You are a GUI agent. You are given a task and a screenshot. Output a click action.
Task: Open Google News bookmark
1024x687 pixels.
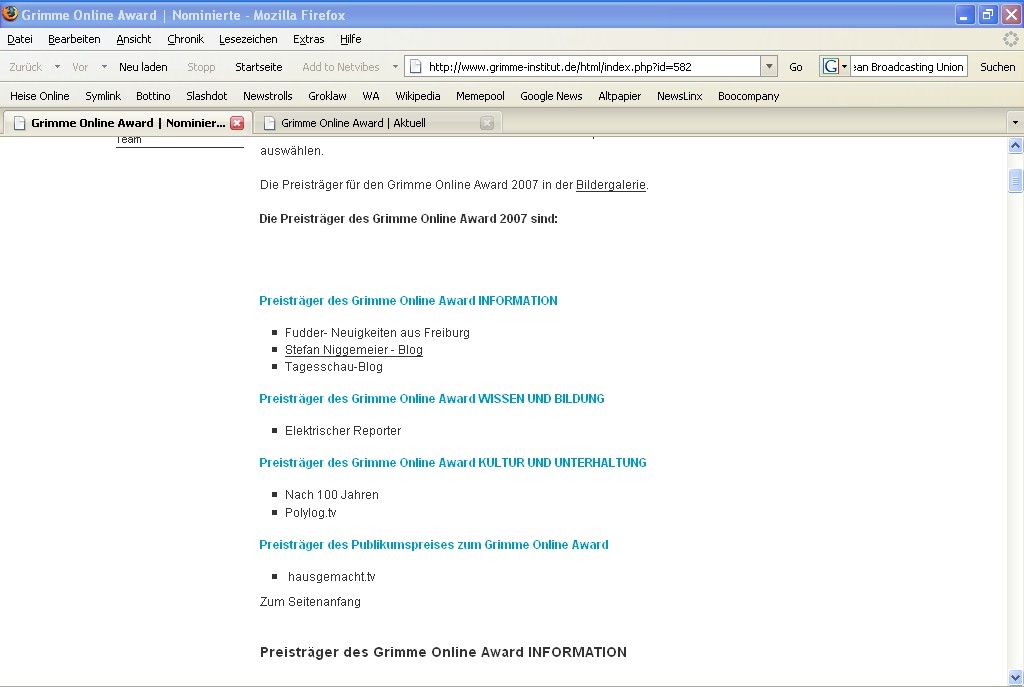(x=551, y=96)
